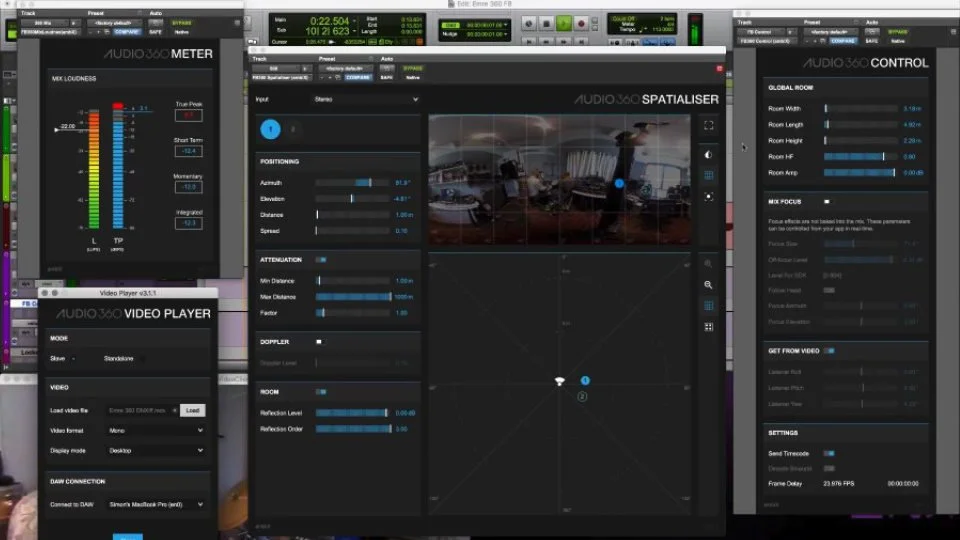Adjust the Azimuth slider in Positioning
Screen dimensions: 960x540
point(353,182)
